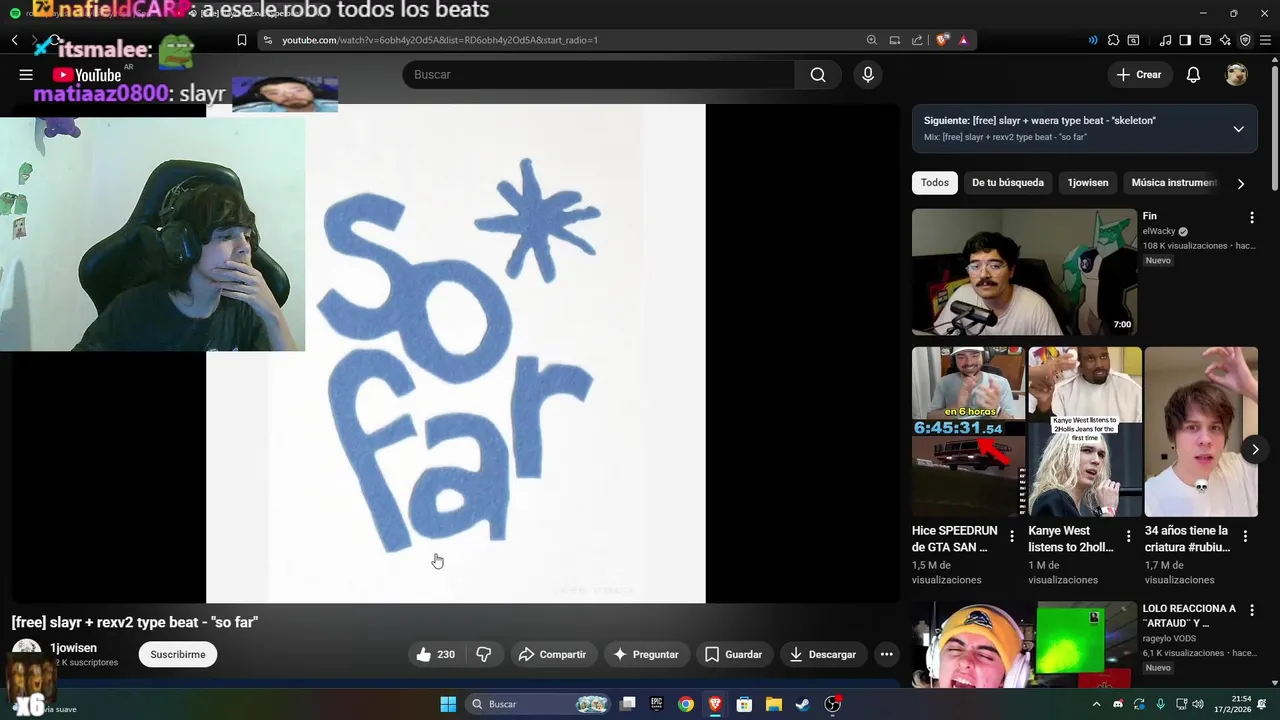
Task: Select the "De tu búsqueda" chip
Action: pyautogui.click(x=1008, y=183)
